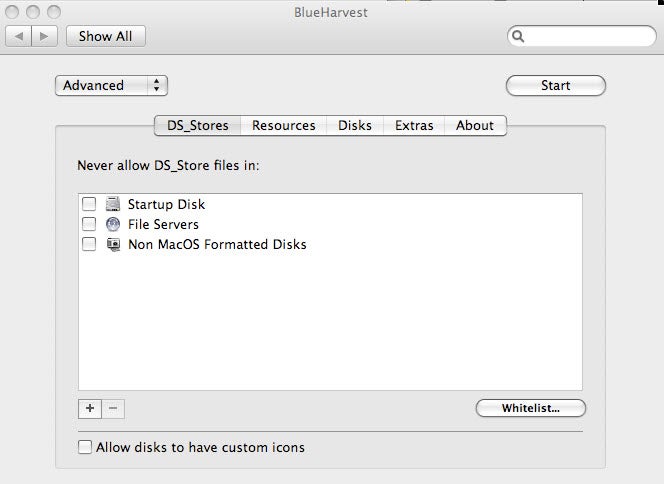This screenshot has width=664, height=484.
Task: Select the Extras tab
Action: pos(414,126)
